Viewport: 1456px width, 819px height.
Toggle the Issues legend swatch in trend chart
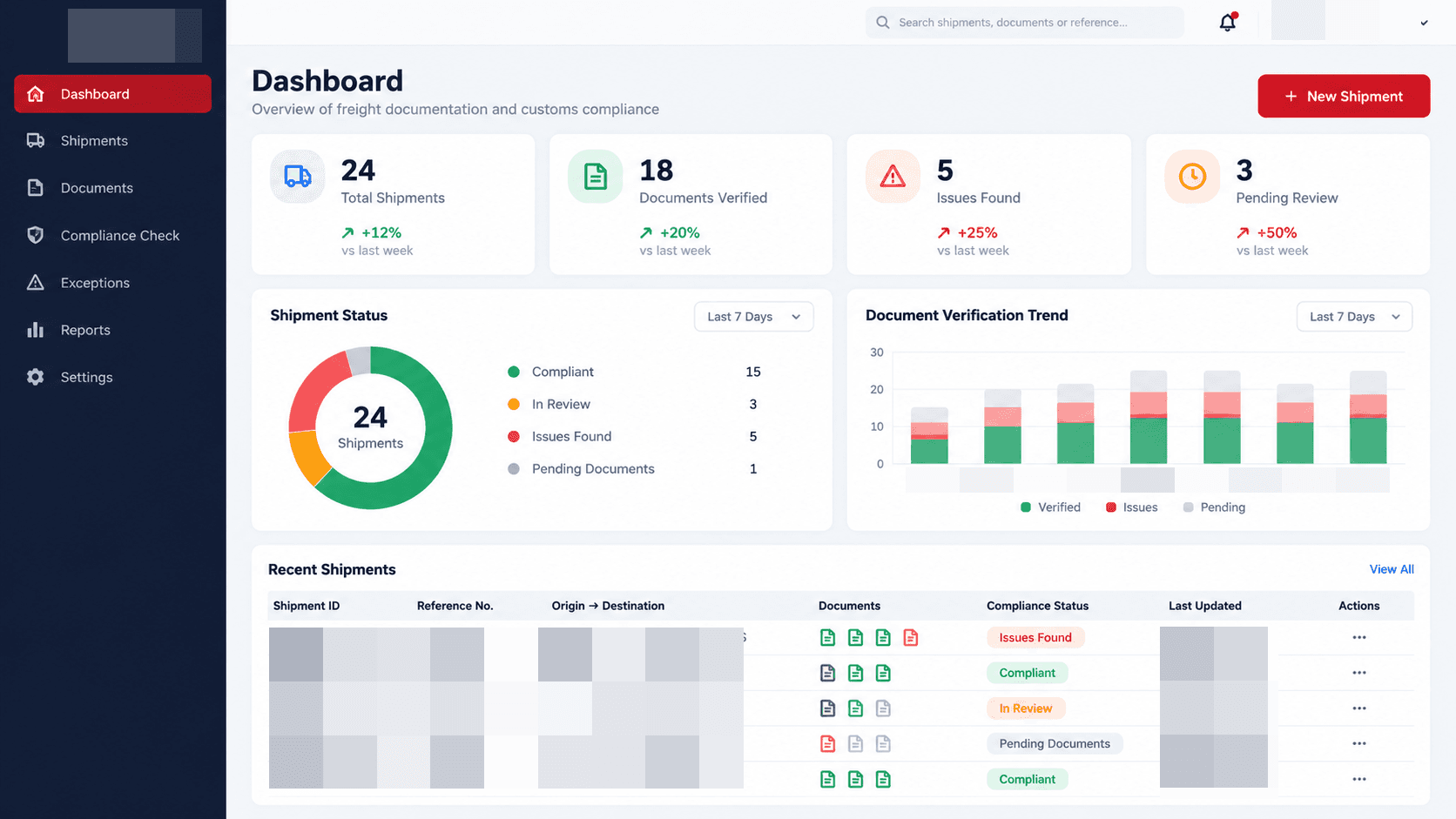1111,507
